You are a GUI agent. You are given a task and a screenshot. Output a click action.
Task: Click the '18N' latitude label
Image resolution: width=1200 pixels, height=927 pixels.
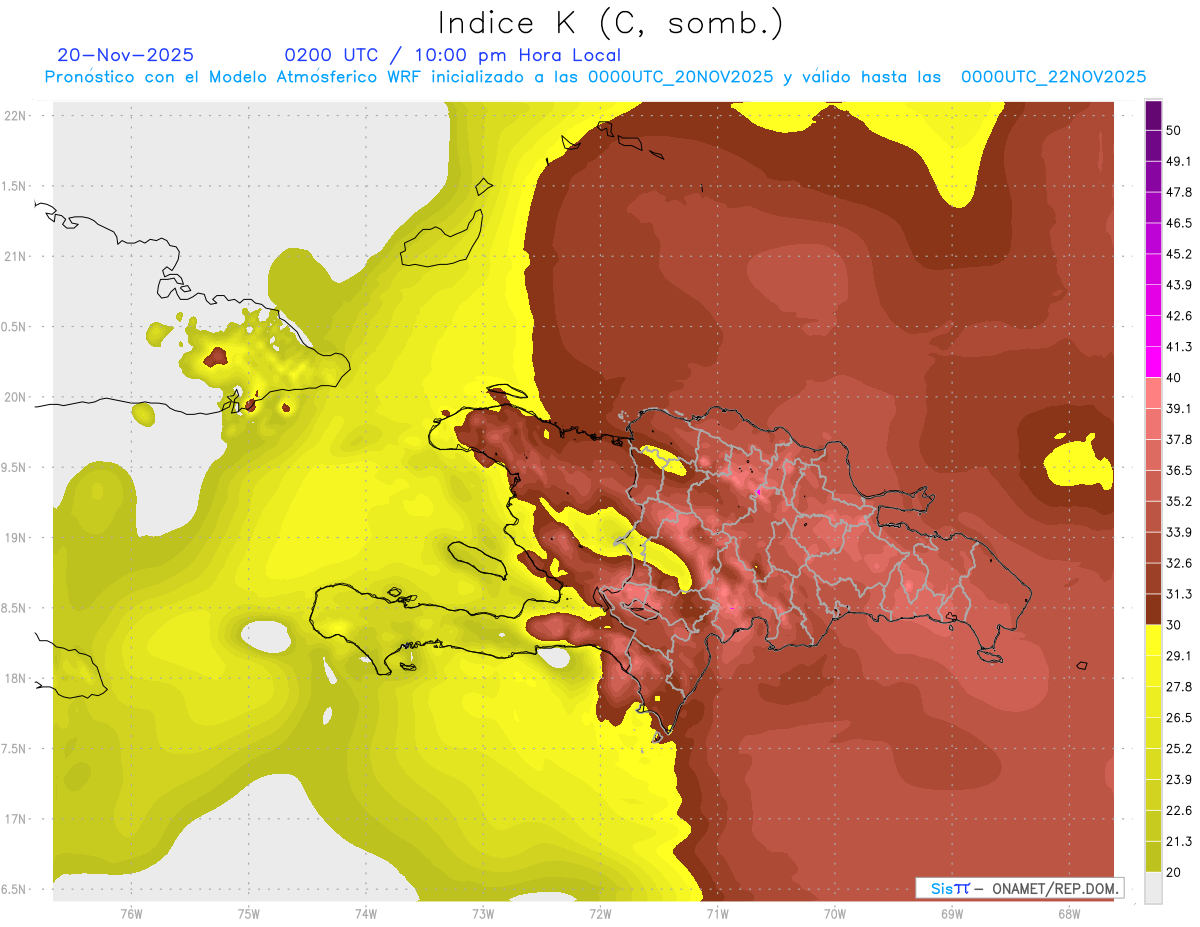[x=16, y=679]
